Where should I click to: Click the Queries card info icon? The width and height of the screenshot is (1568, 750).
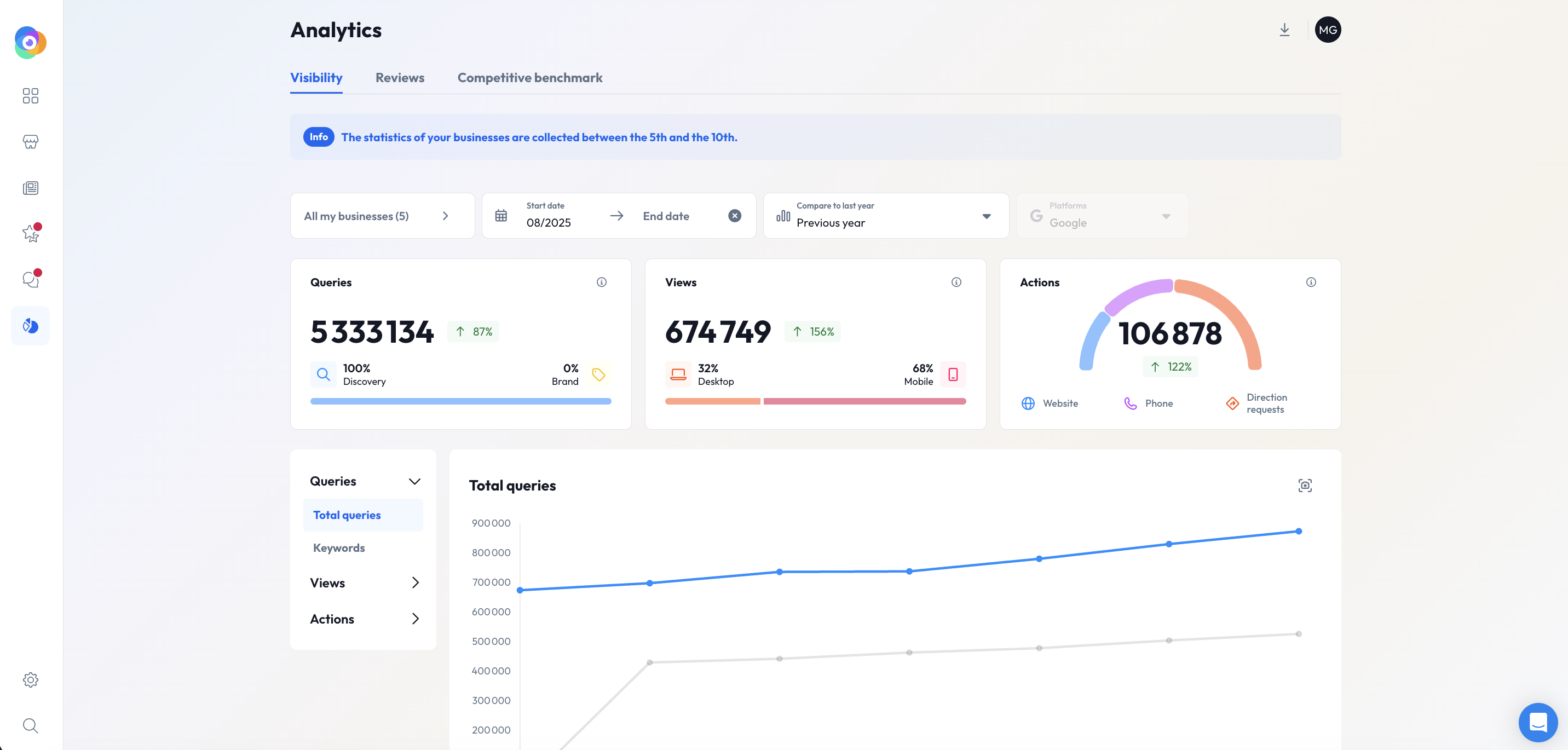point(601,282)
